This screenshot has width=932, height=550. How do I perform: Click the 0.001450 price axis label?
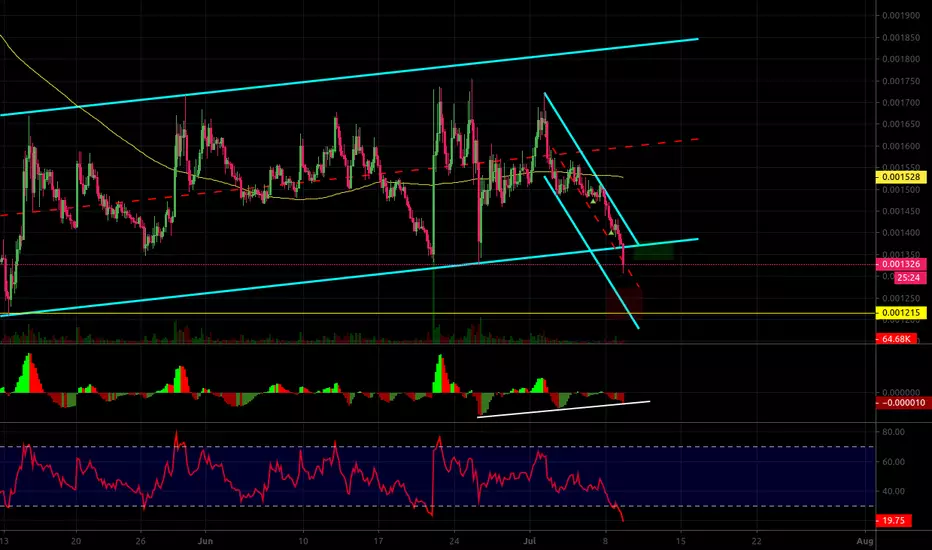tap(901, 211)
